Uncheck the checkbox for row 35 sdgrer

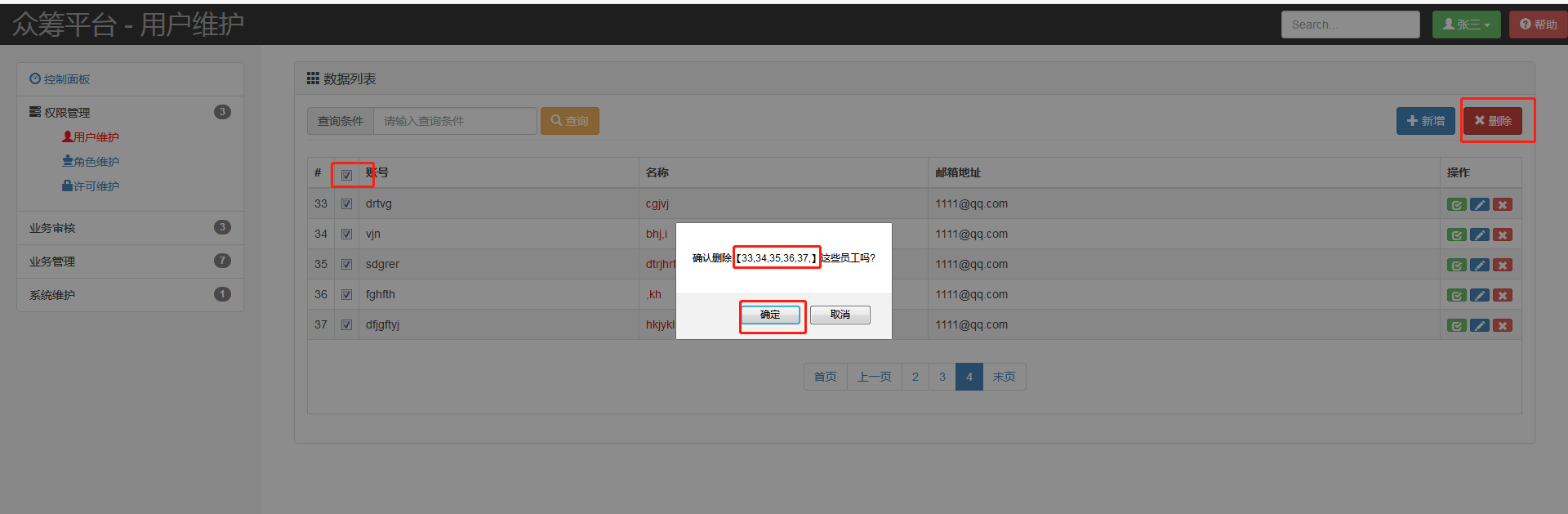point(346,265)
